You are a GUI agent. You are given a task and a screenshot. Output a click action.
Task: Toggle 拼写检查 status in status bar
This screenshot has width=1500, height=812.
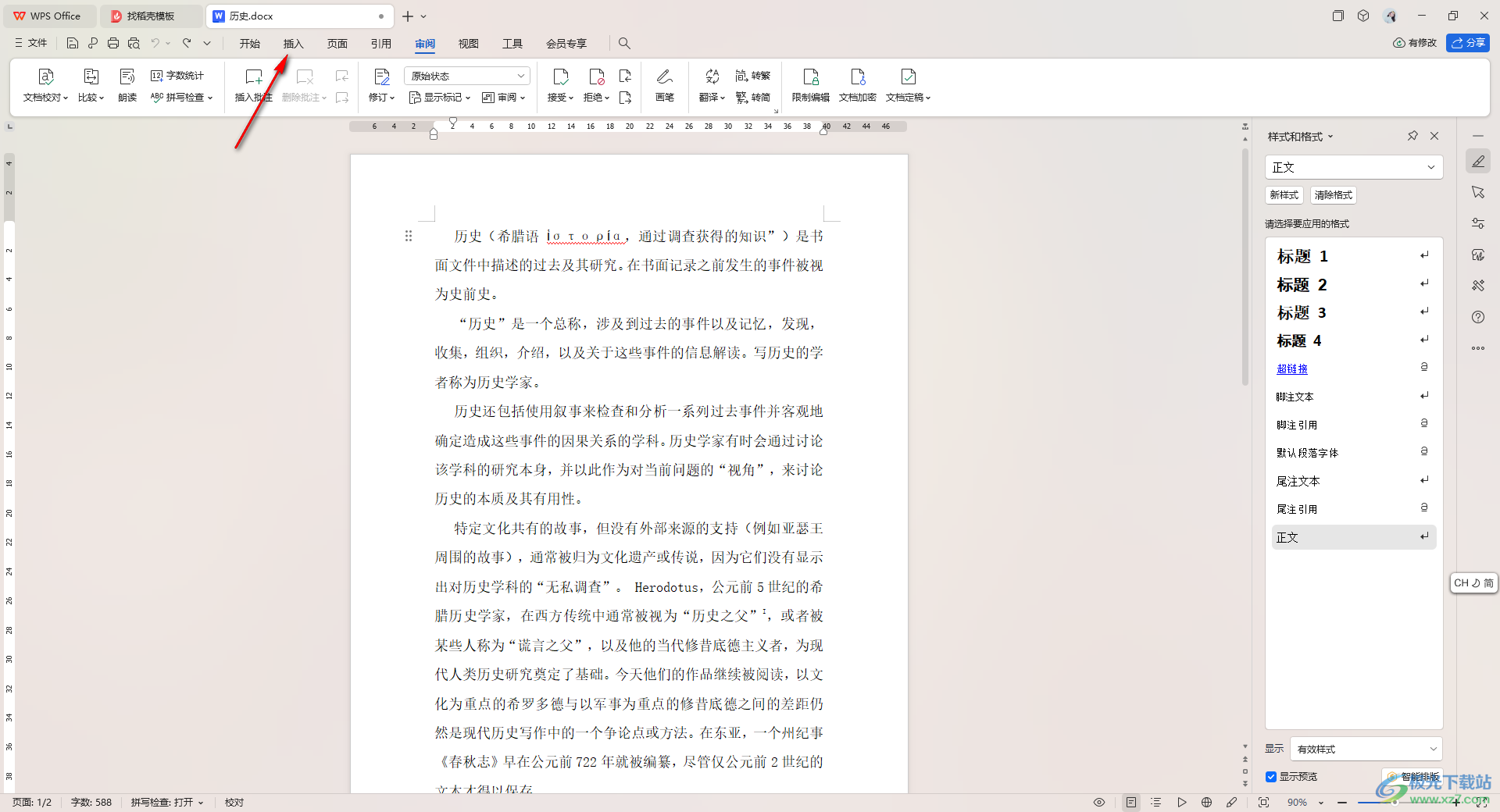click(x=166, y=803)
